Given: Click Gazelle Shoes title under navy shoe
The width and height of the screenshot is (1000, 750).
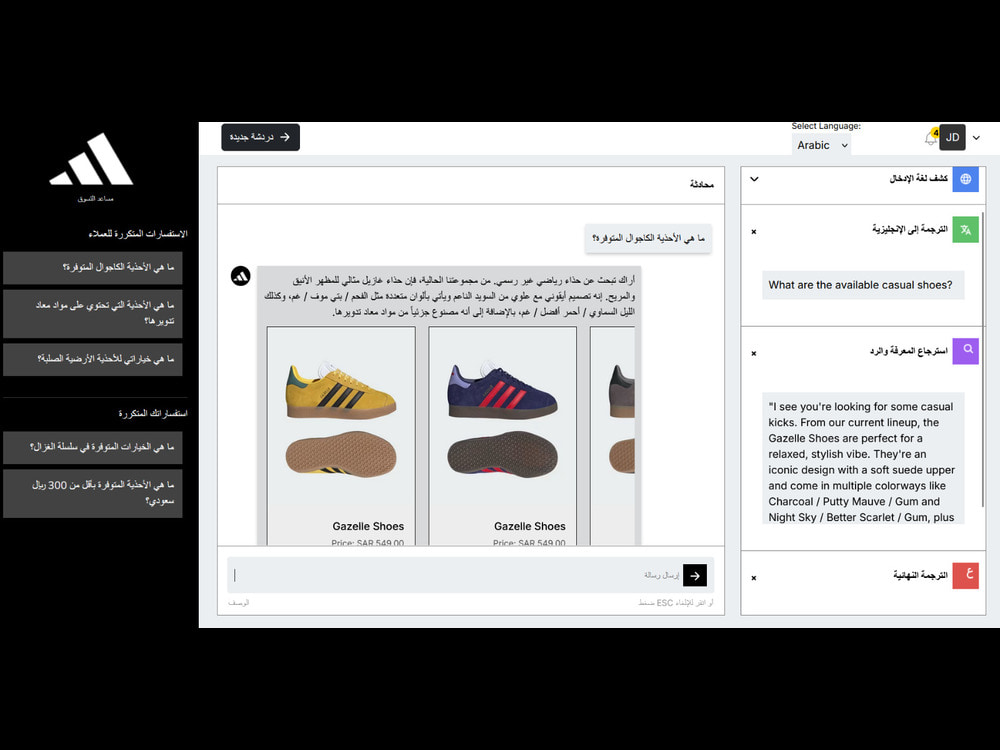Looking at the screenshot, I should pyautogui.click(x=529, y=526).
